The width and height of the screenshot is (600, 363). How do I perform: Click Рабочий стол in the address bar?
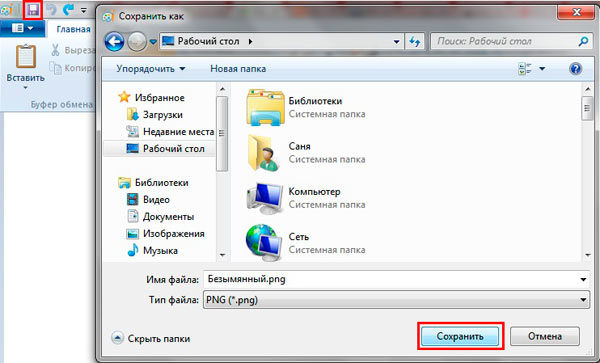coord(209,41)
